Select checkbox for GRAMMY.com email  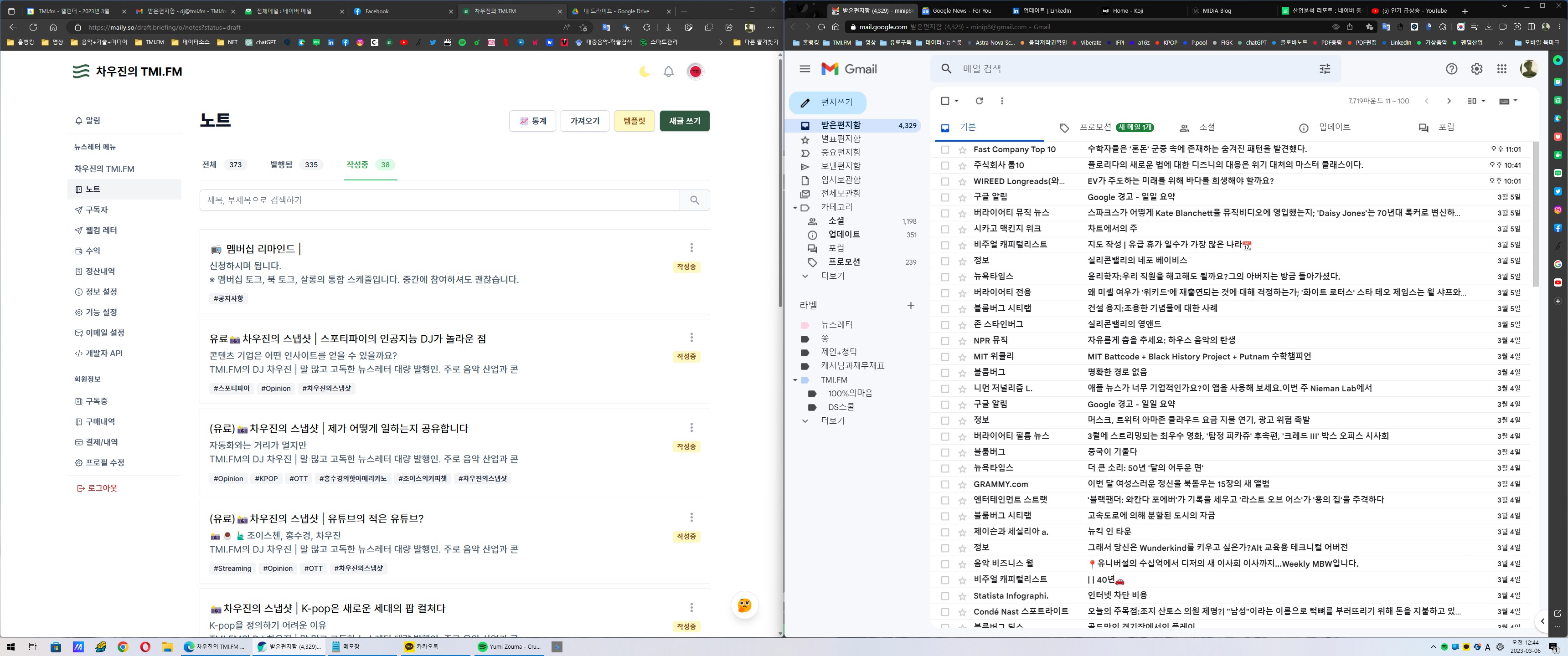click(945, 484)
